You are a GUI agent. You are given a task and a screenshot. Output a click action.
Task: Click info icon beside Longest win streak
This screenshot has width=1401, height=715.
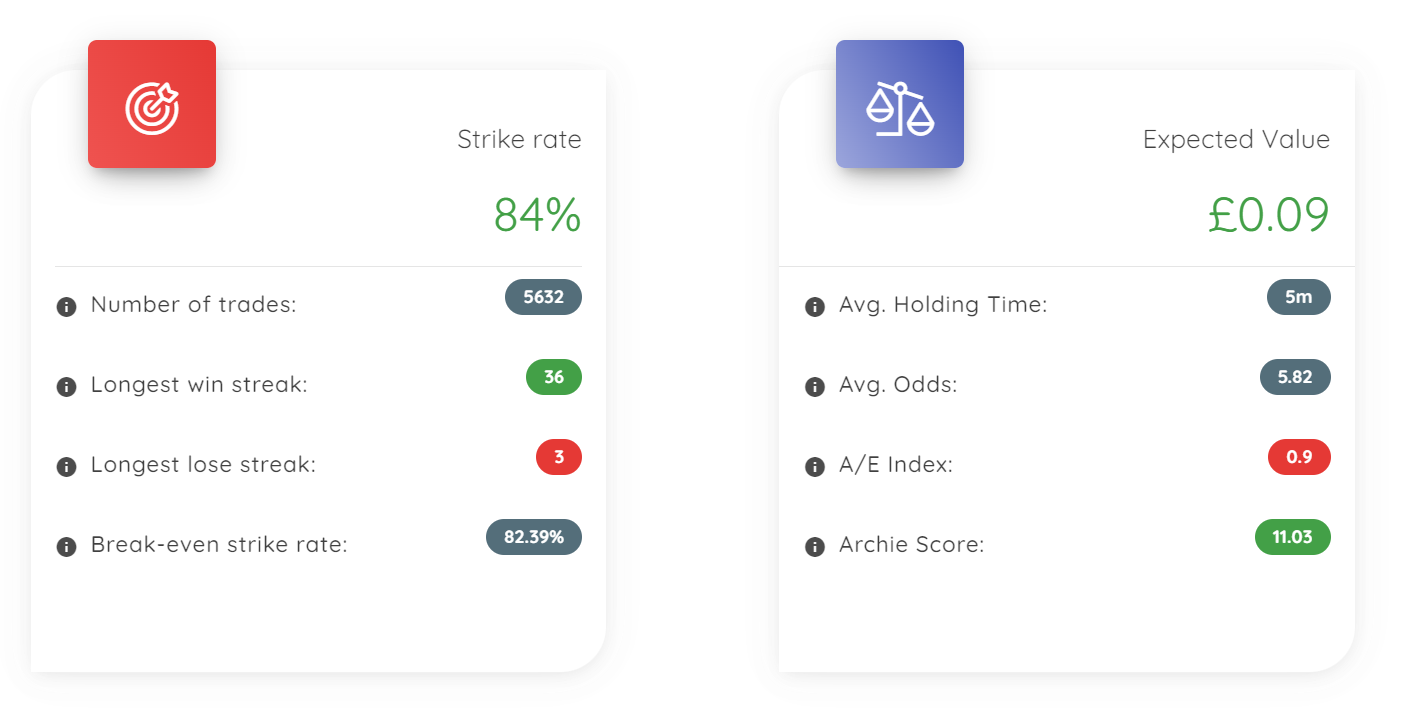pyautogui.click(x=67, y=387)
